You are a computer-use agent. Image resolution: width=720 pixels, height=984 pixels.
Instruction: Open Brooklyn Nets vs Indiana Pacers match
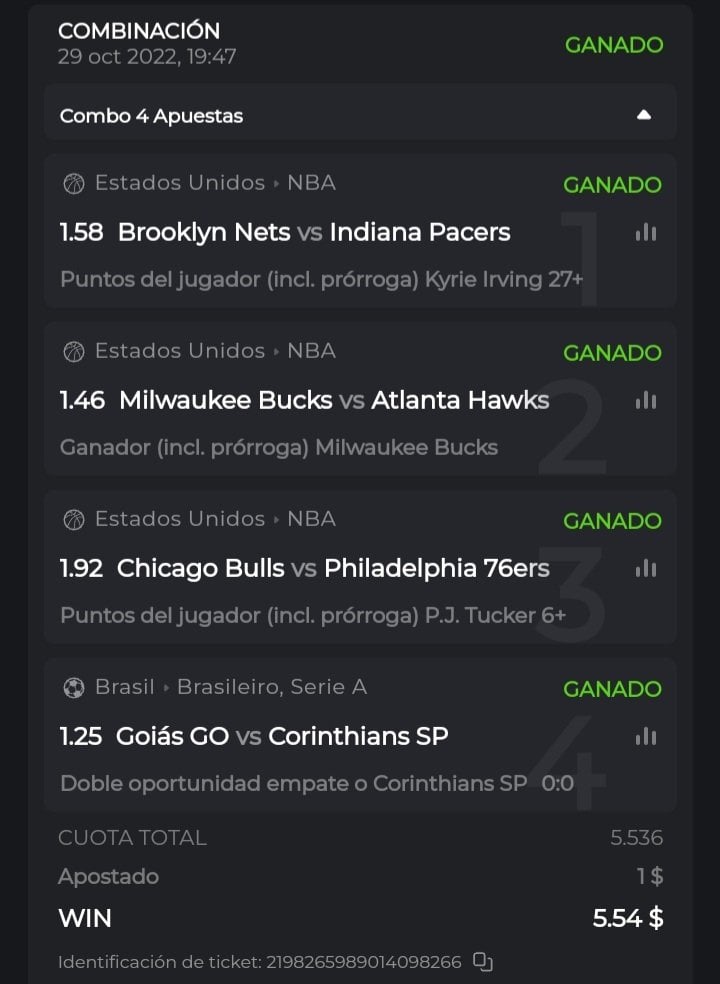coord(314,232)
